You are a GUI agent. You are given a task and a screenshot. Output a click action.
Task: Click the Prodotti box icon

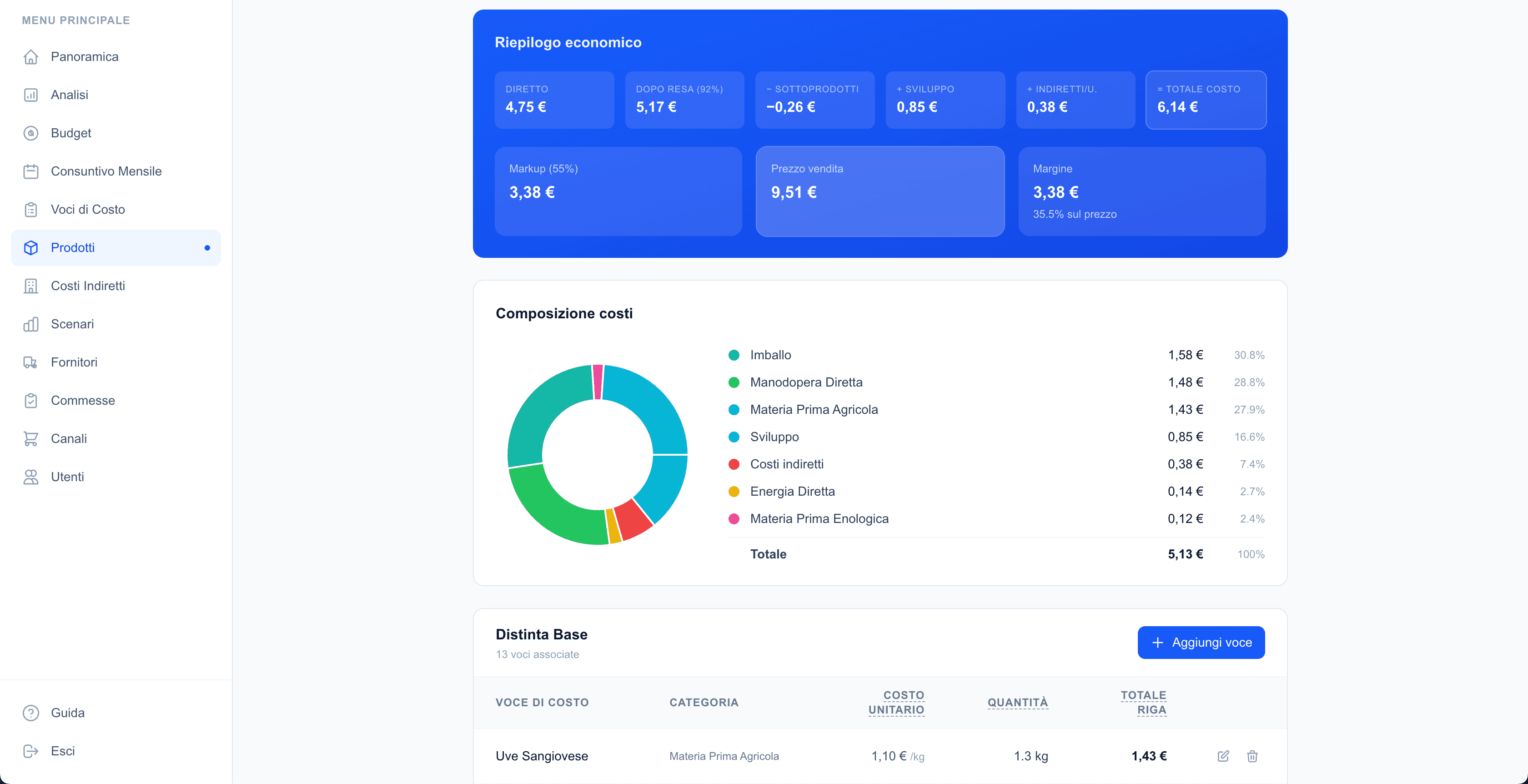point(31,248)
